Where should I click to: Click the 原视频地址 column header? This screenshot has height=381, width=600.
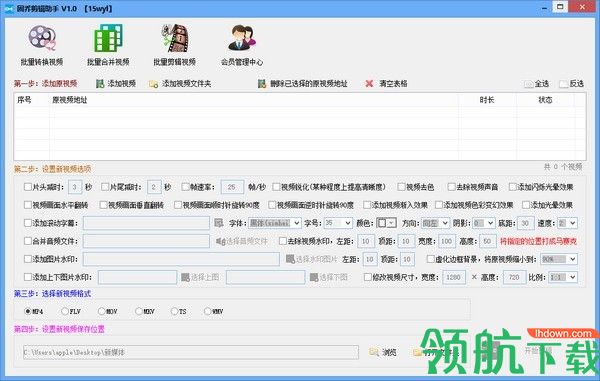(254, 100)
